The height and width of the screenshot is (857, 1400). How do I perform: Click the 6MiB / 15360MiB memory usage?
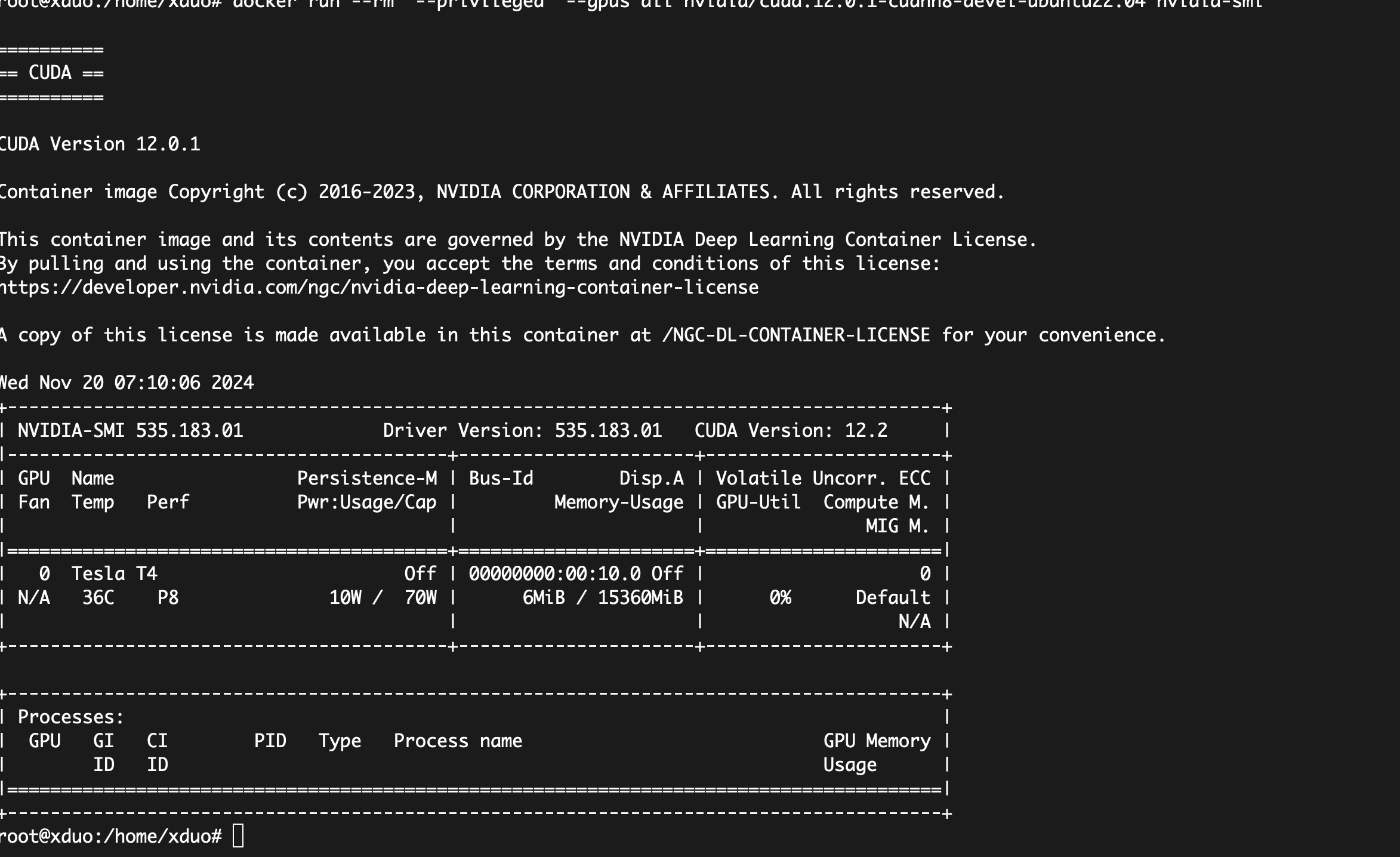tap(603, 597)
